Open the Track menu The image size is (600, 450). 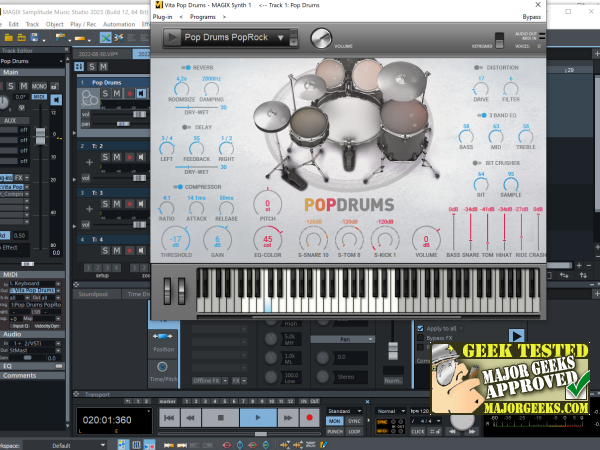[32, 24]
